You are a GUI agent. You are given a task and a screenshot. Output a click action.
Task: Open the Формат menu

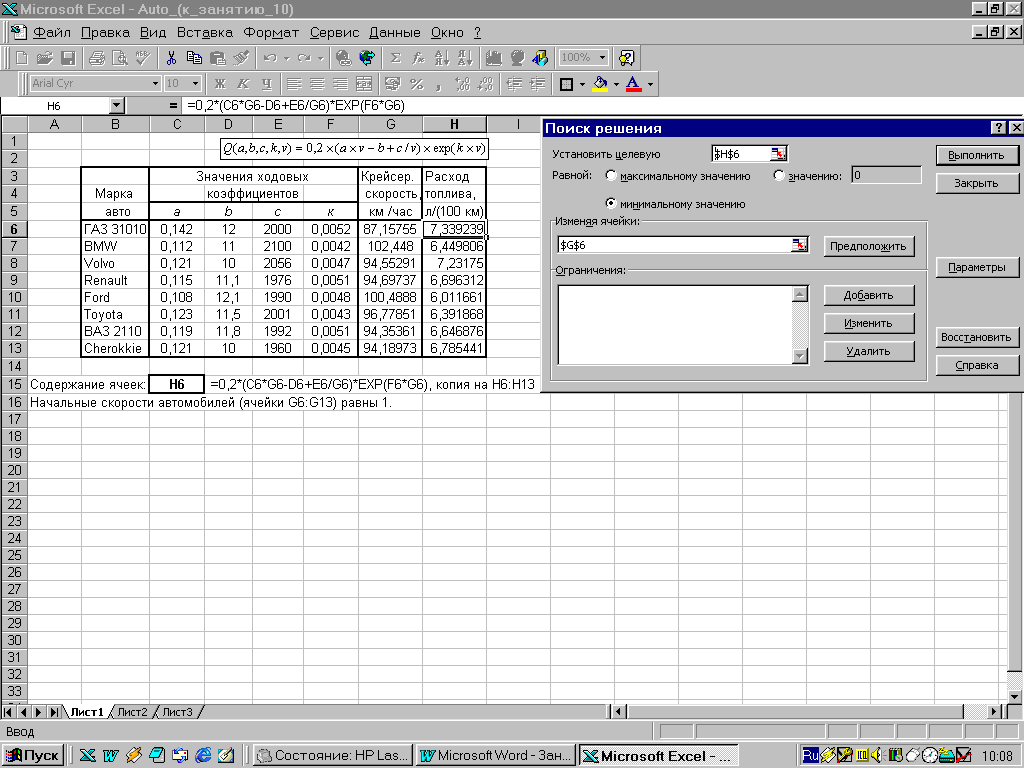271,33
